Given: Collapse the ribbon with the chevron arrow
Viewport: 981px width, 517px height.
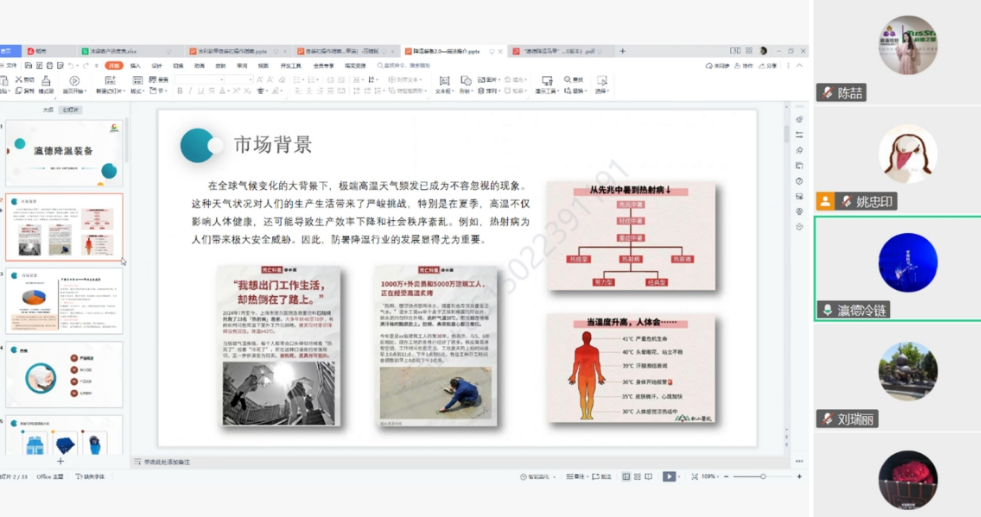Looking at the screenshot, I should [799, 65].
